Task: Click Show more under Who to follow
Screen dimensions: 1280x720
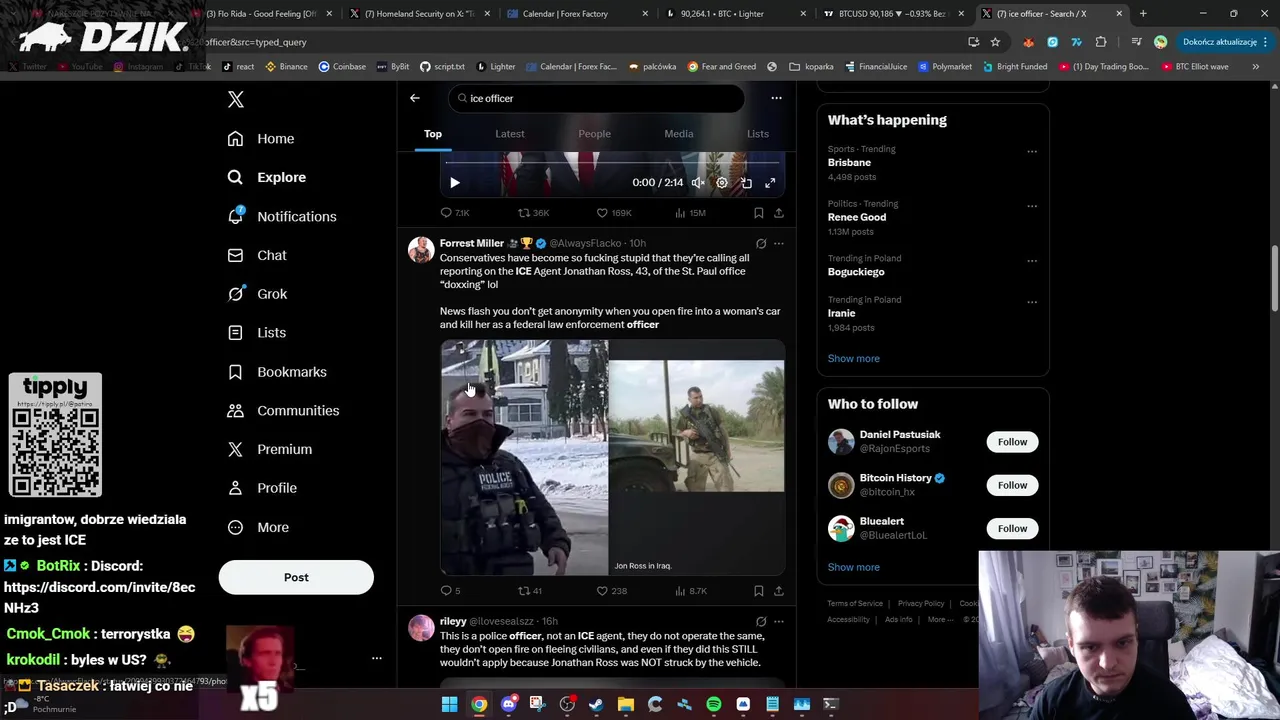Action: click(854, 567)
